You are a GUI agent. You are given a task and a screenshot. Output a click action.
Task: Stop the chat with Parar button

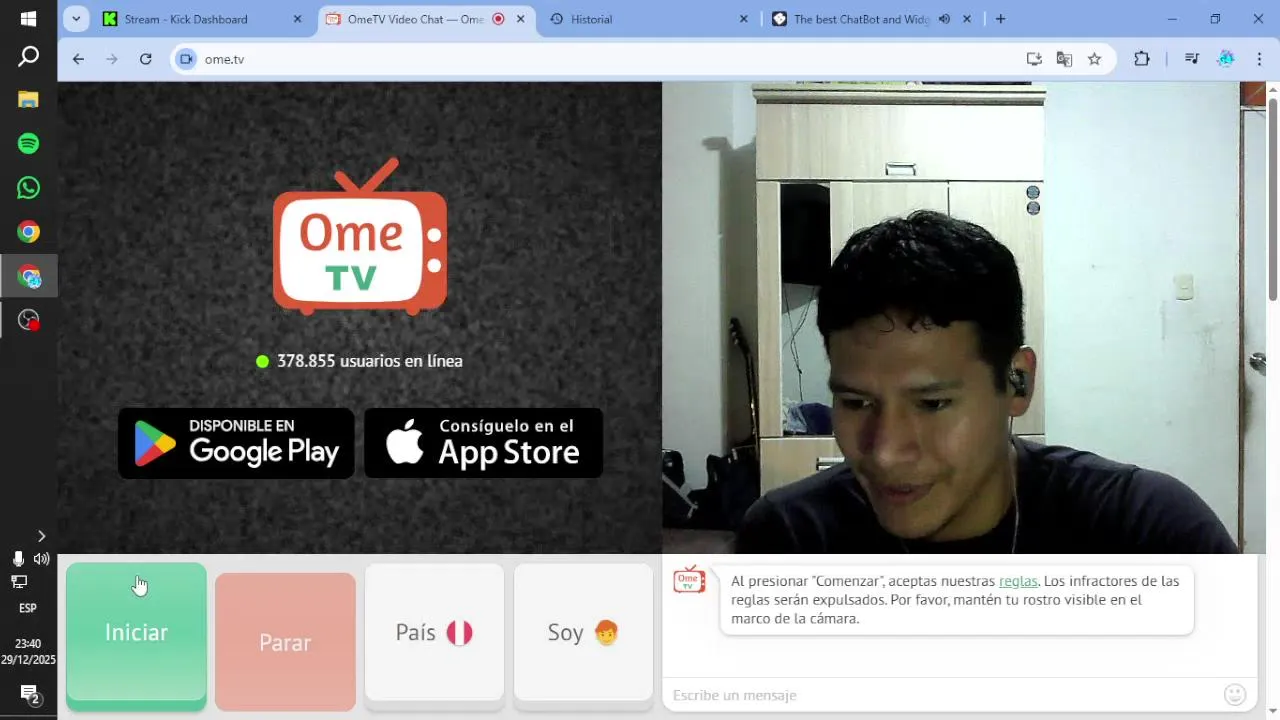[x=285, y=642]
